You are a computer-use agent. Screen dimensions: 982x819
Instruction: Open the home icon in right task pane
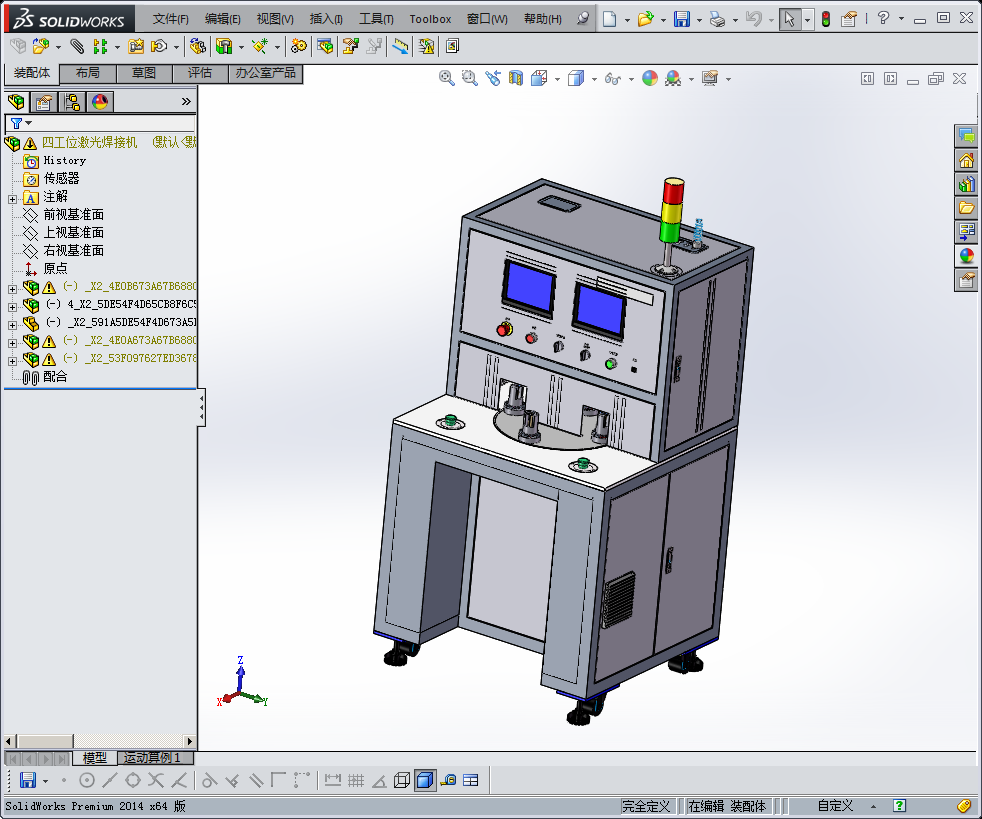pyautogui.click(x=966, y=160)
